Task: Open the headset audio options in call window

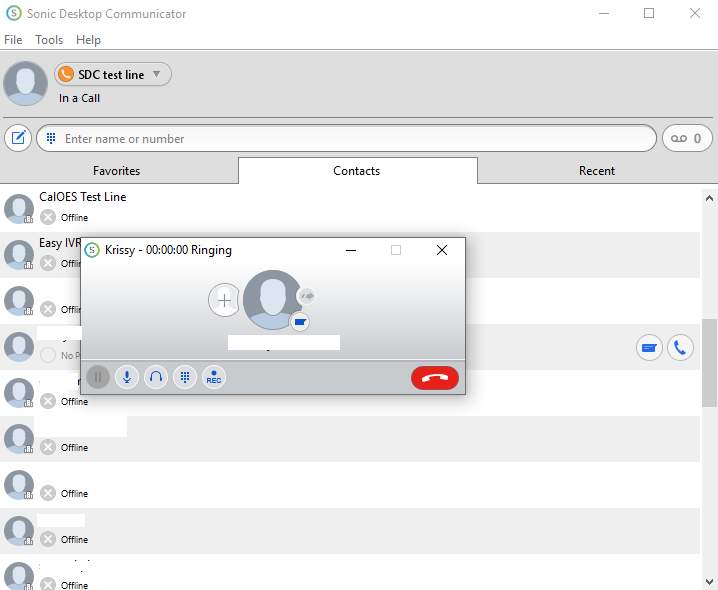Action: (156, 377)
